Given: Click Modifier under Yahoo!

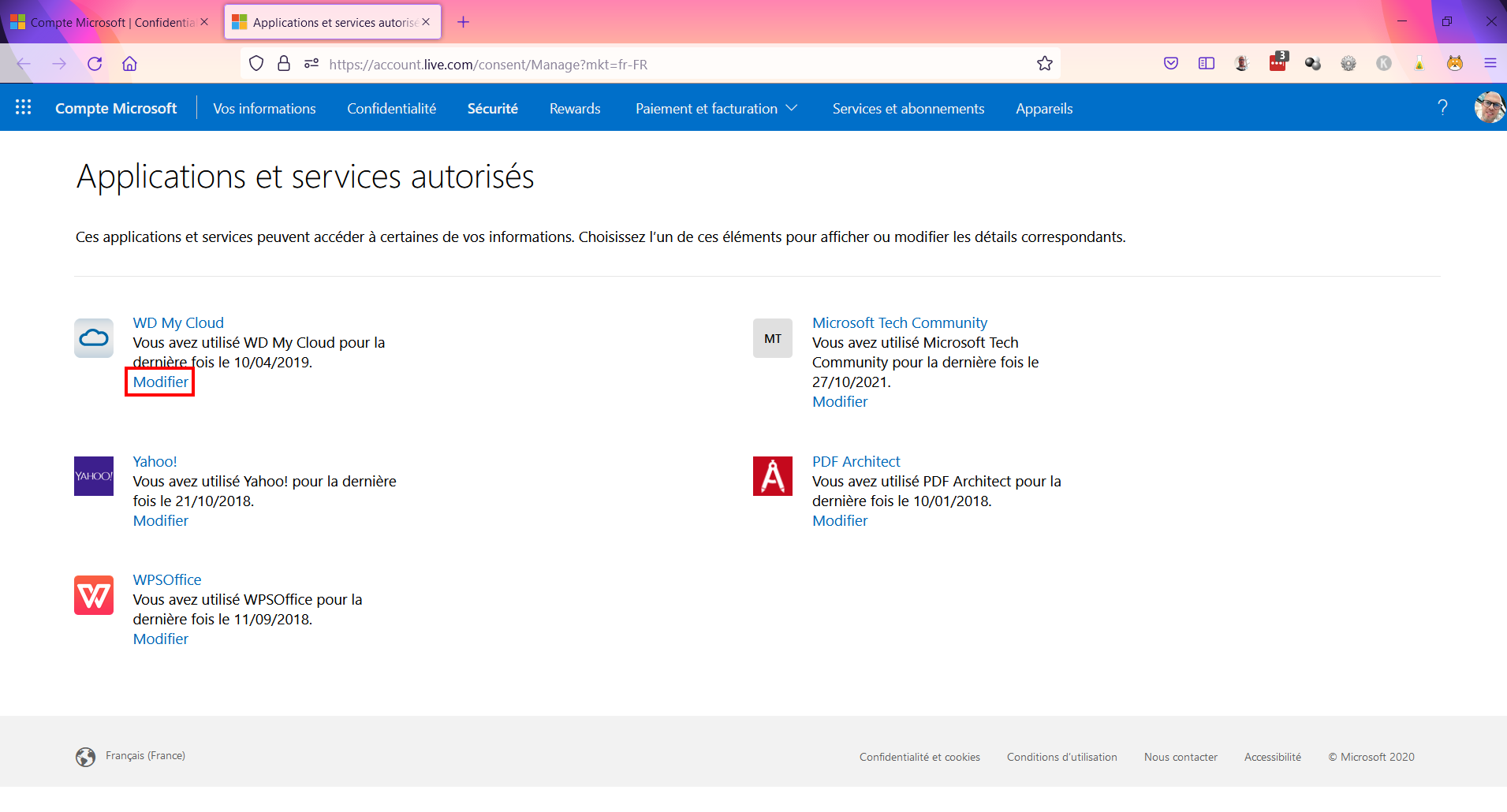Looking at the screenshot, I should 161,520.
